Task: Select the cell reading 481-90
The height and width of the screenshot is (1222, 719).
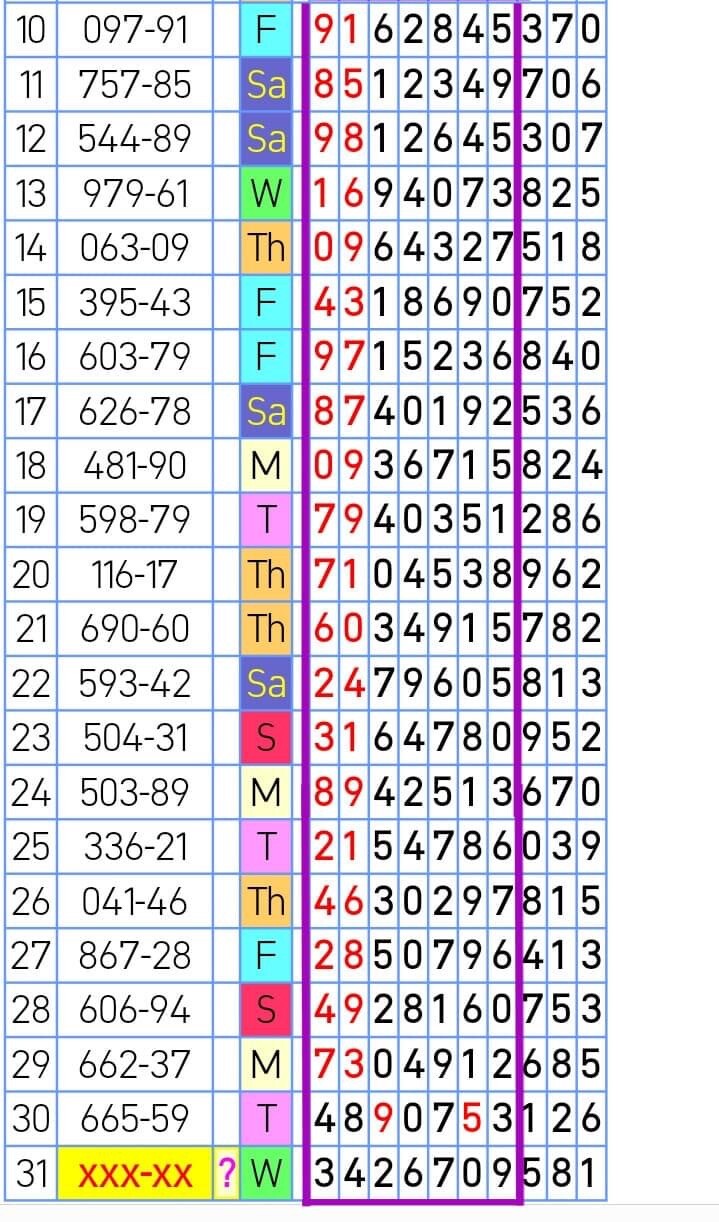Action: [x=135, y=465]
